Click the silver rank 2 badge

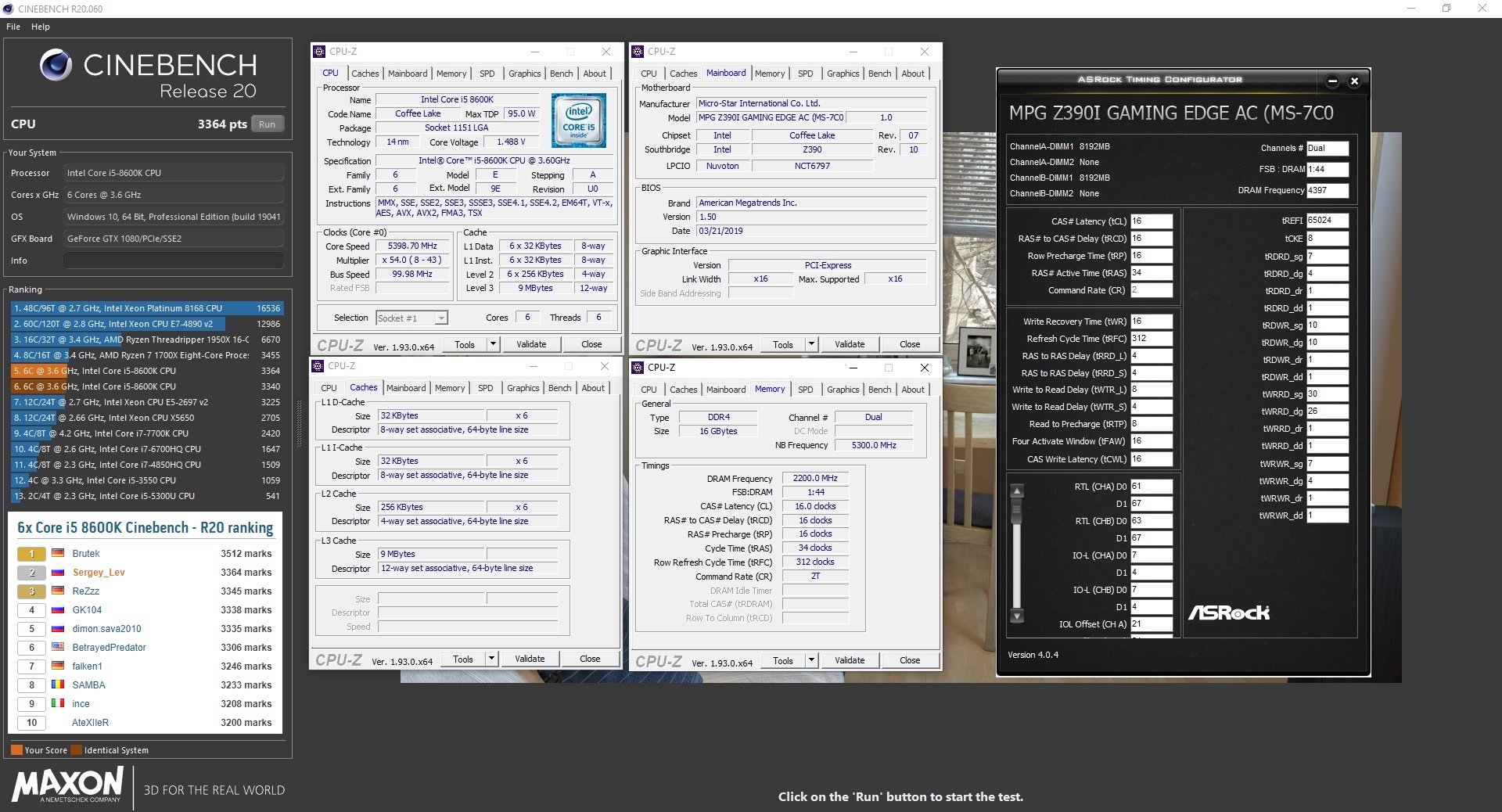point(32,572)
